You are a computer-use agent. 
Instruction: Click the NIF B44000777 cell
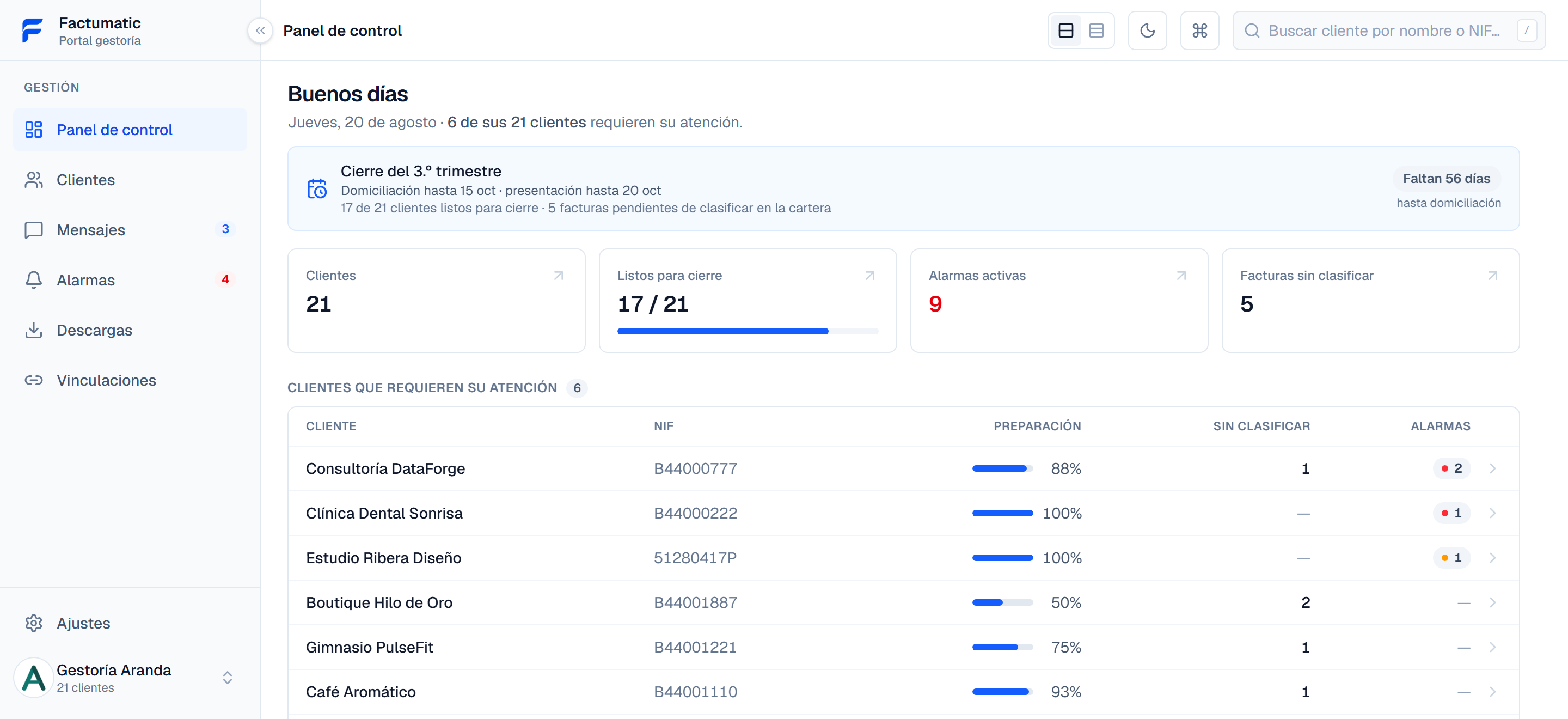(695, 468)
